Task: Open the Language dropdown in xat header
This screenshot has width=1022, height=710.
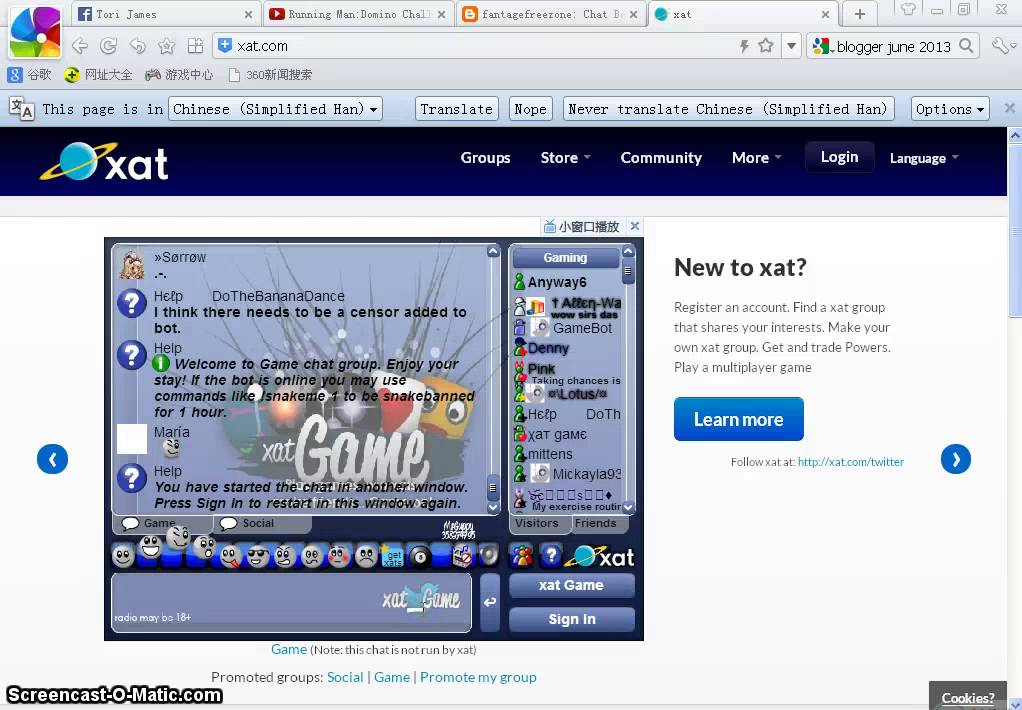Action: [924, 158]
